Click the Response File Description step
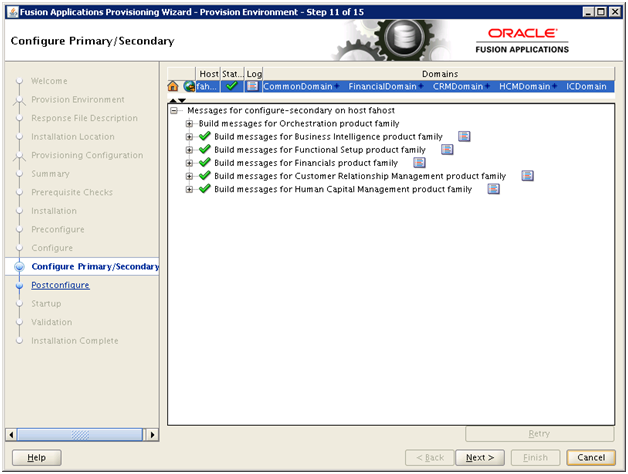 pos(85,118)
